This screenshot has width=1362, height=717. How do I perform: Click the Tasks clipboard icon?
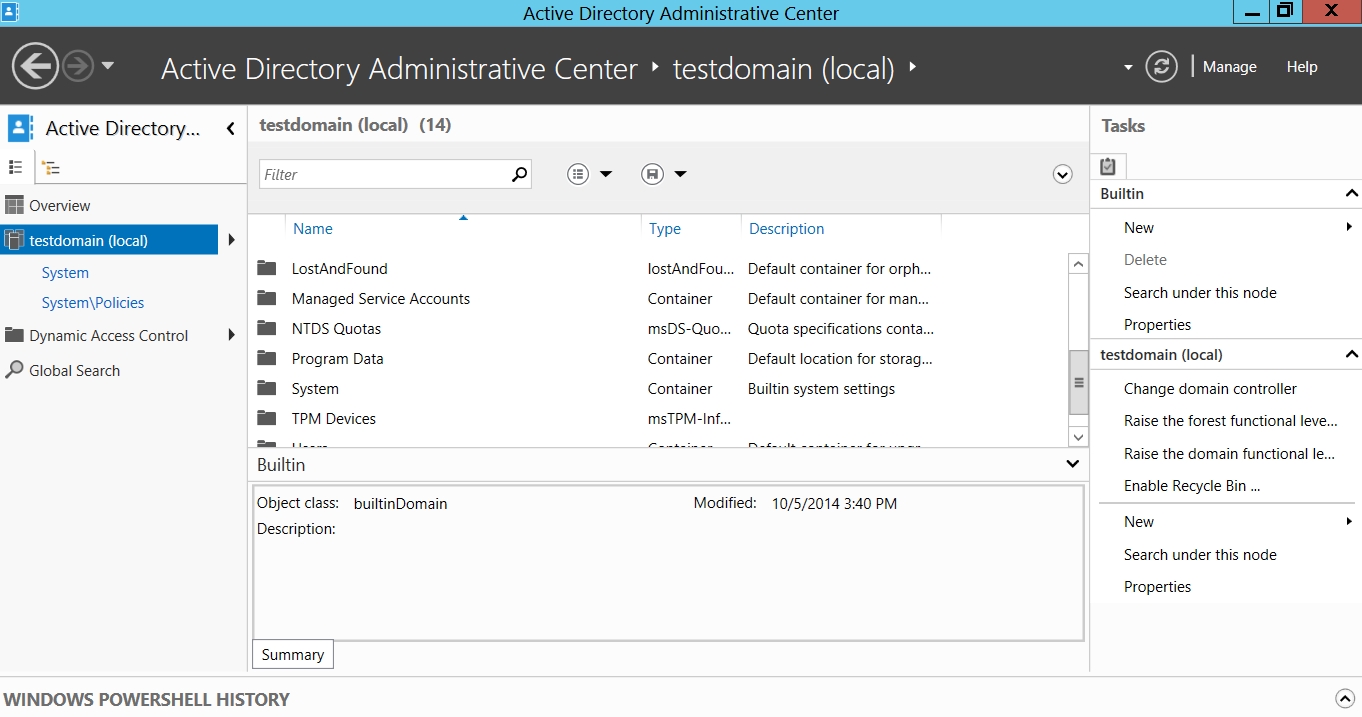click(x=1108, y=167)
